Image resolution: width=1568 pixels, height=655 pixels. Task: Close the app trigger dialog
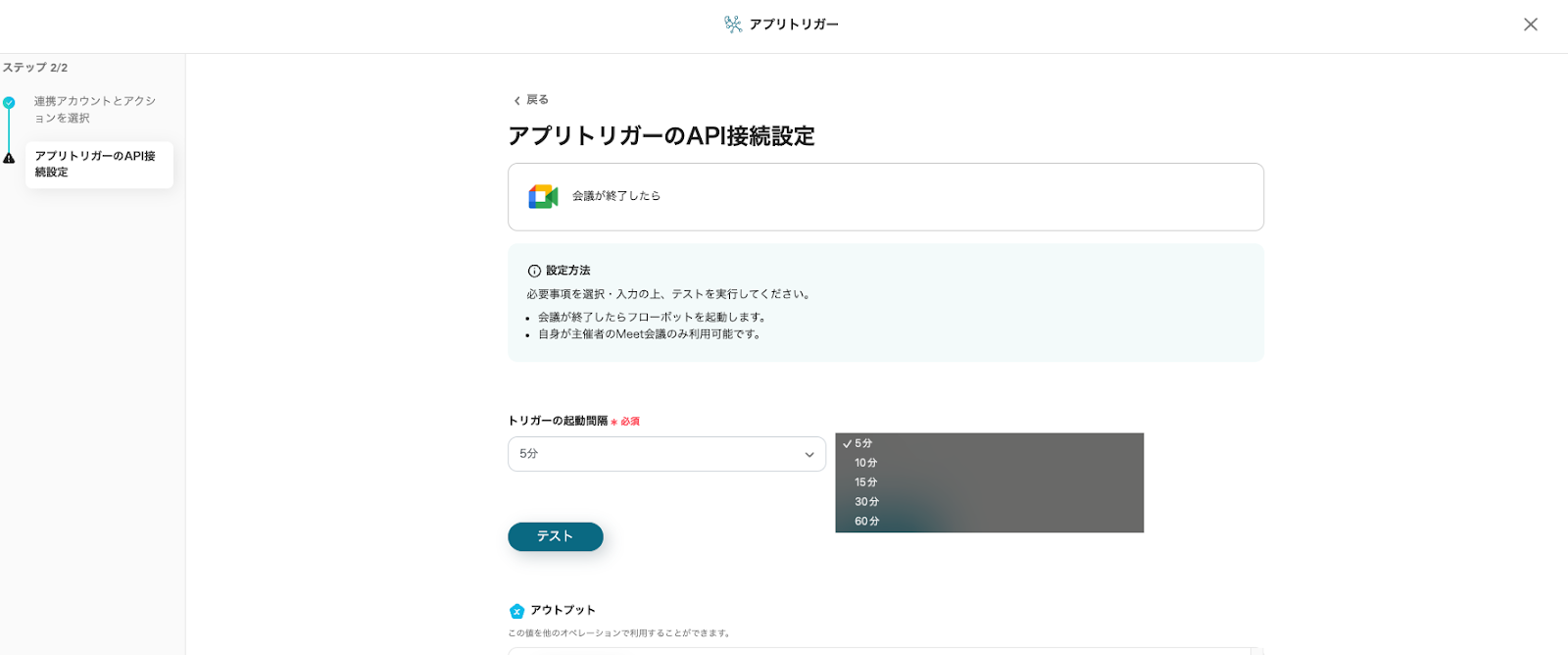click(1530, 25)
